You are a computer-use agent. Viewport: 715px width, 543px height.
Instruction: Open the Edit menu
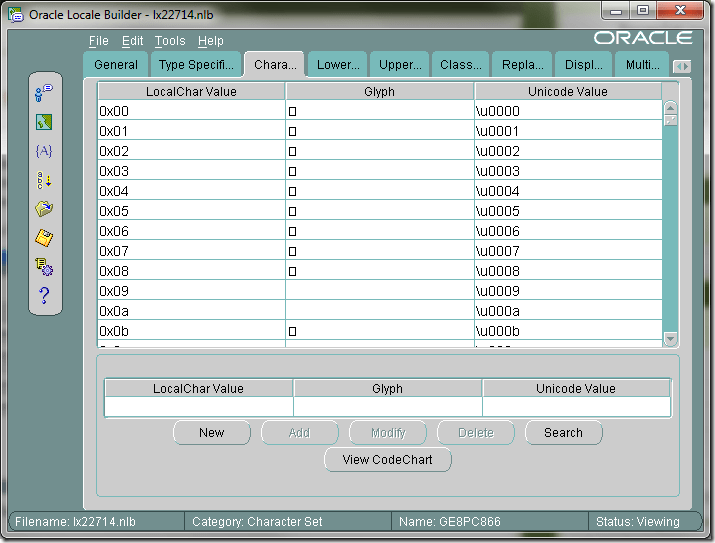132,41
